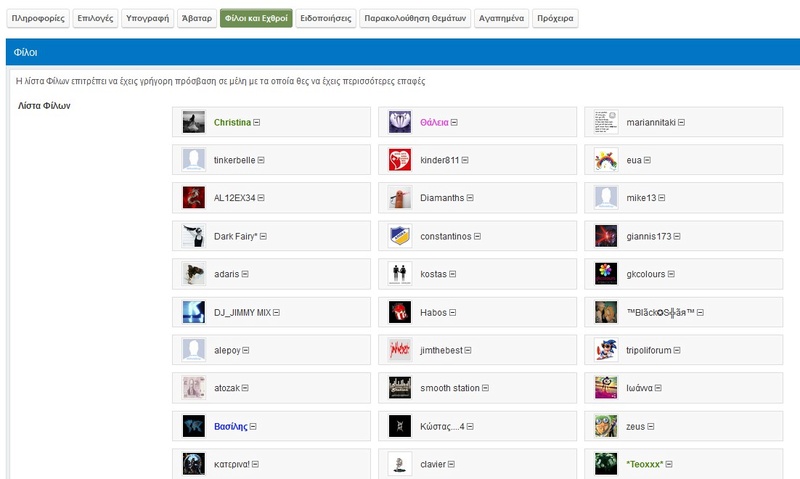The height and width of the screenshot is (479, 800).
Task: Click Christina's avatar thumbnail
Action: [194, 122]
